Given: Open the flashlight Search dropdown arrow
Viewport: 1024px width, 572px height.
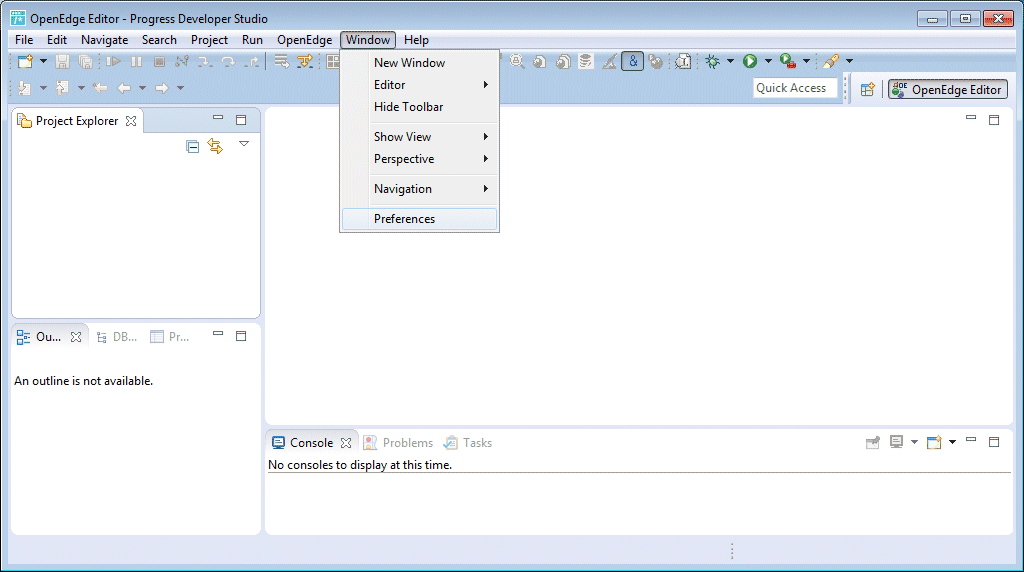Looking at the screenshot, I should pyautogui.click(x=850, y=61).
